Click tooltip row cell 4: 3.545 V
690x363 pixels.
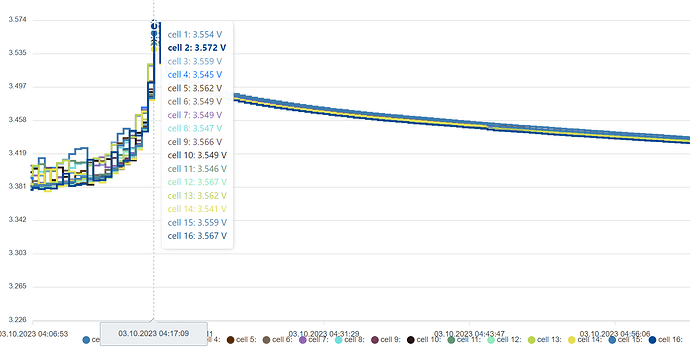point(195,74)
